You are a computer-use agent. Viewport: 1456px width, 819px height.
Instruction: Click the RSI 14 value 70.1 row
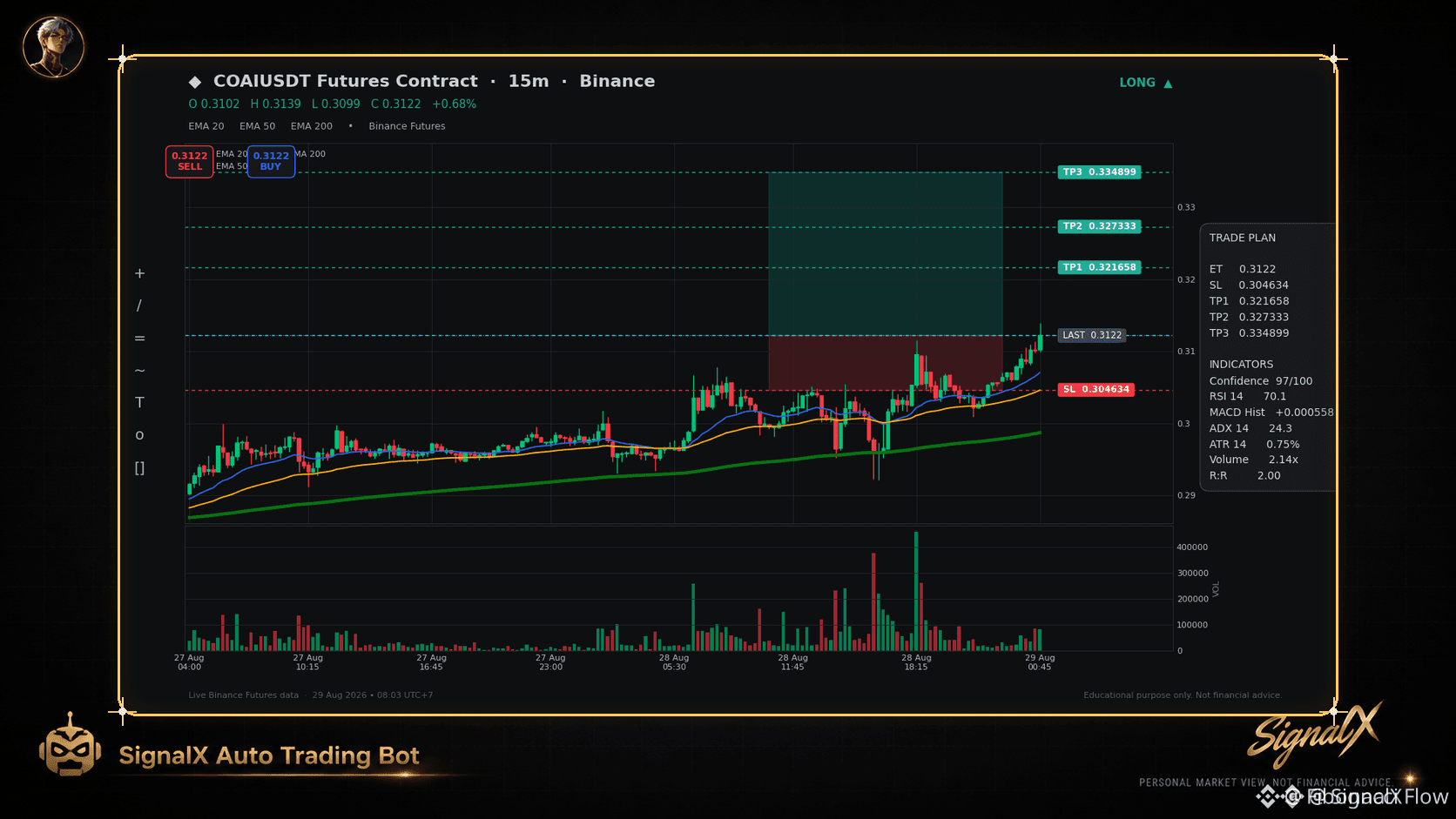point(1248,396)
